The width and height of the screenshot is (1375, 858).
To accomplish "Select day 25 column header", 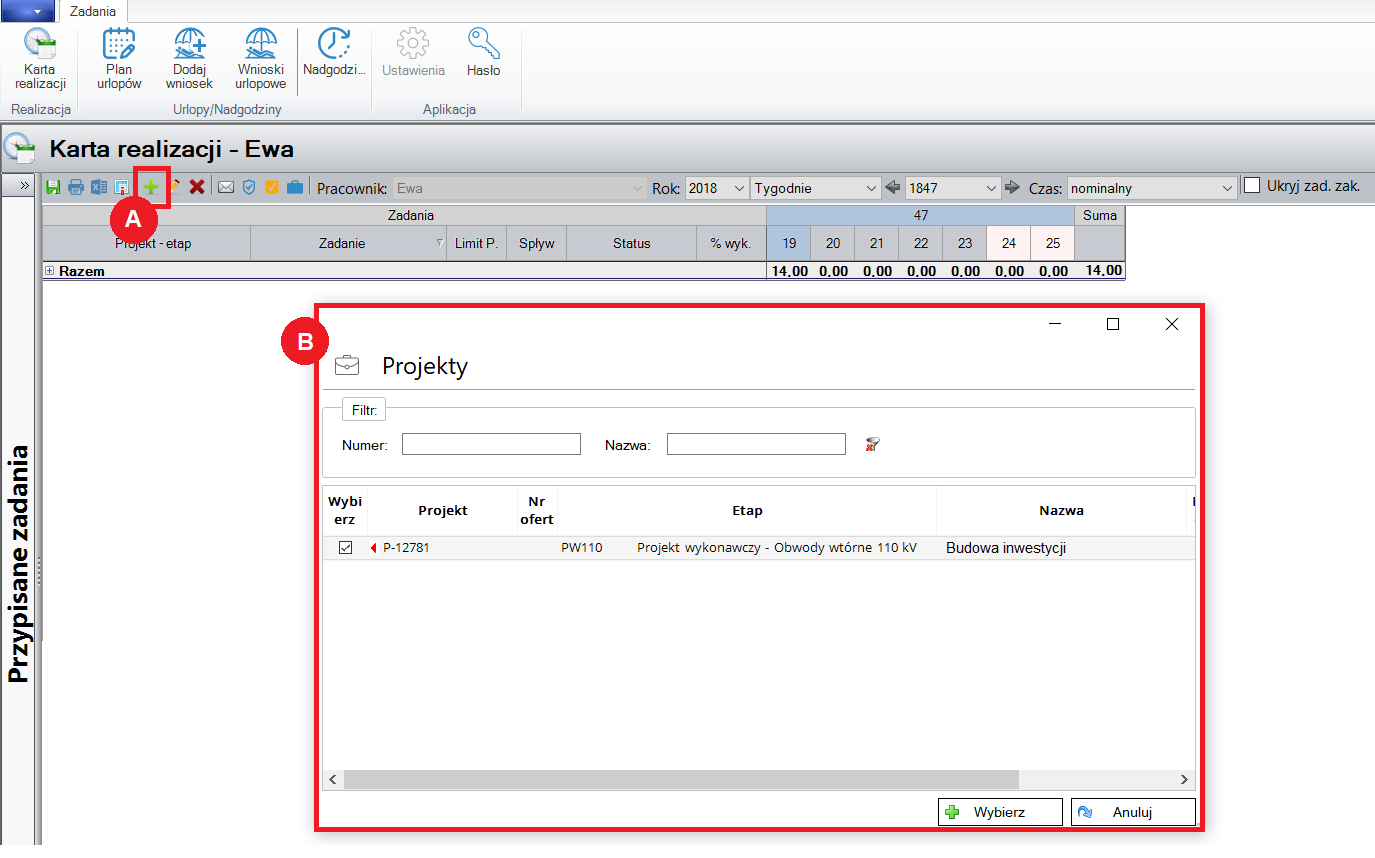I will pyautogui.click(x=1052, y=243).
